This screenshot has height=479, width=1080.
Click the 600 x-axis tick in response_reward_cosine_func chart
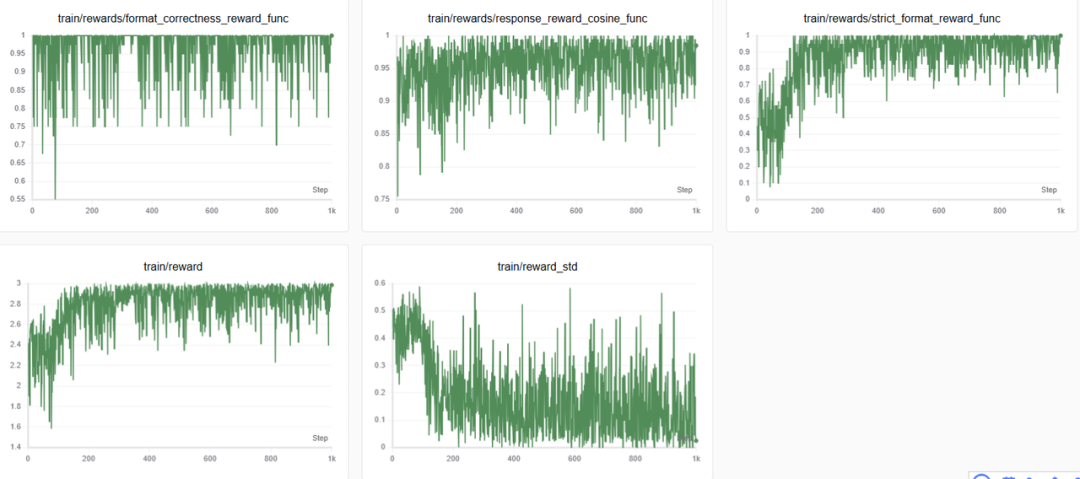tap(577, 210)
